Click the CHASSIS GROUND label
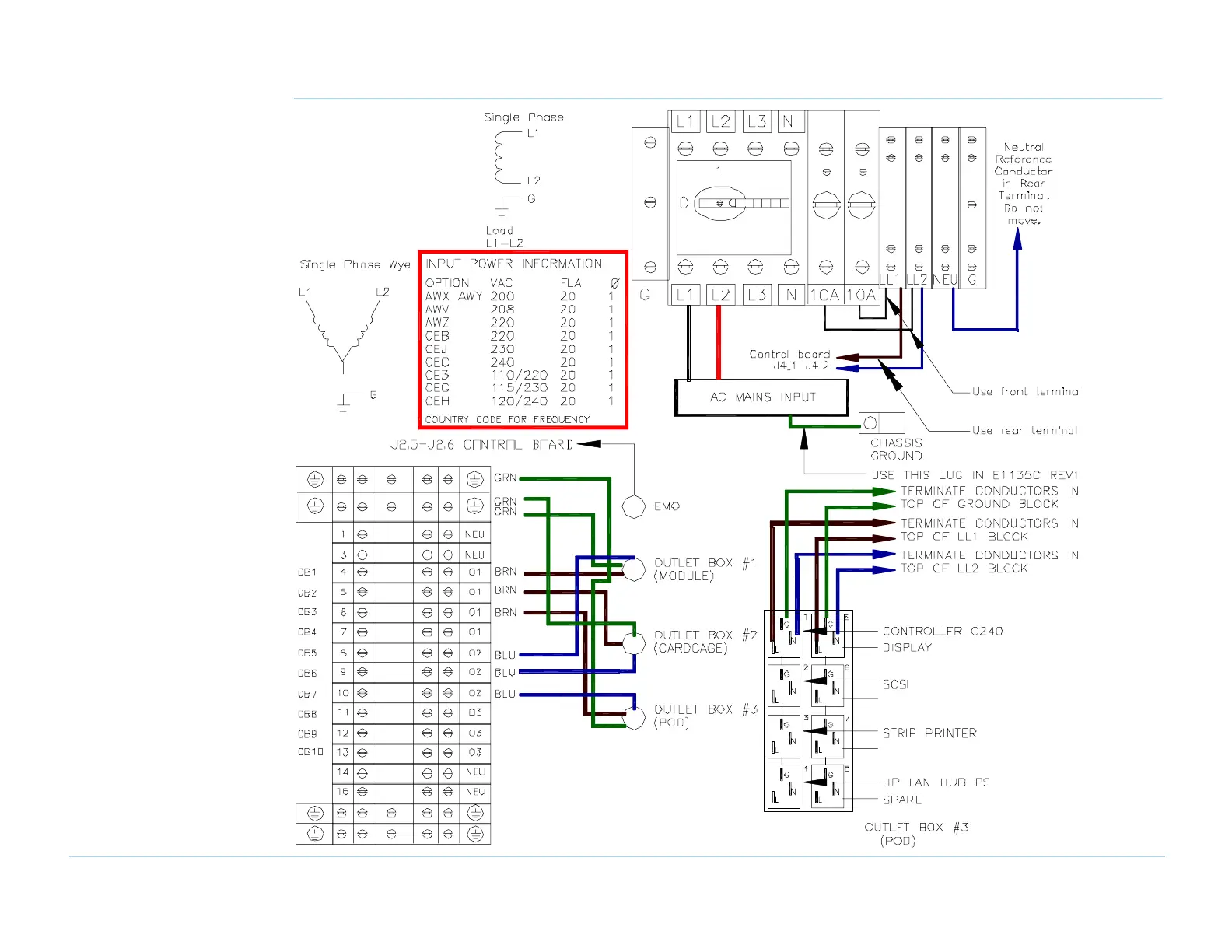The width and height of the screenshot is (1232, 952). [x=897, y=450]
